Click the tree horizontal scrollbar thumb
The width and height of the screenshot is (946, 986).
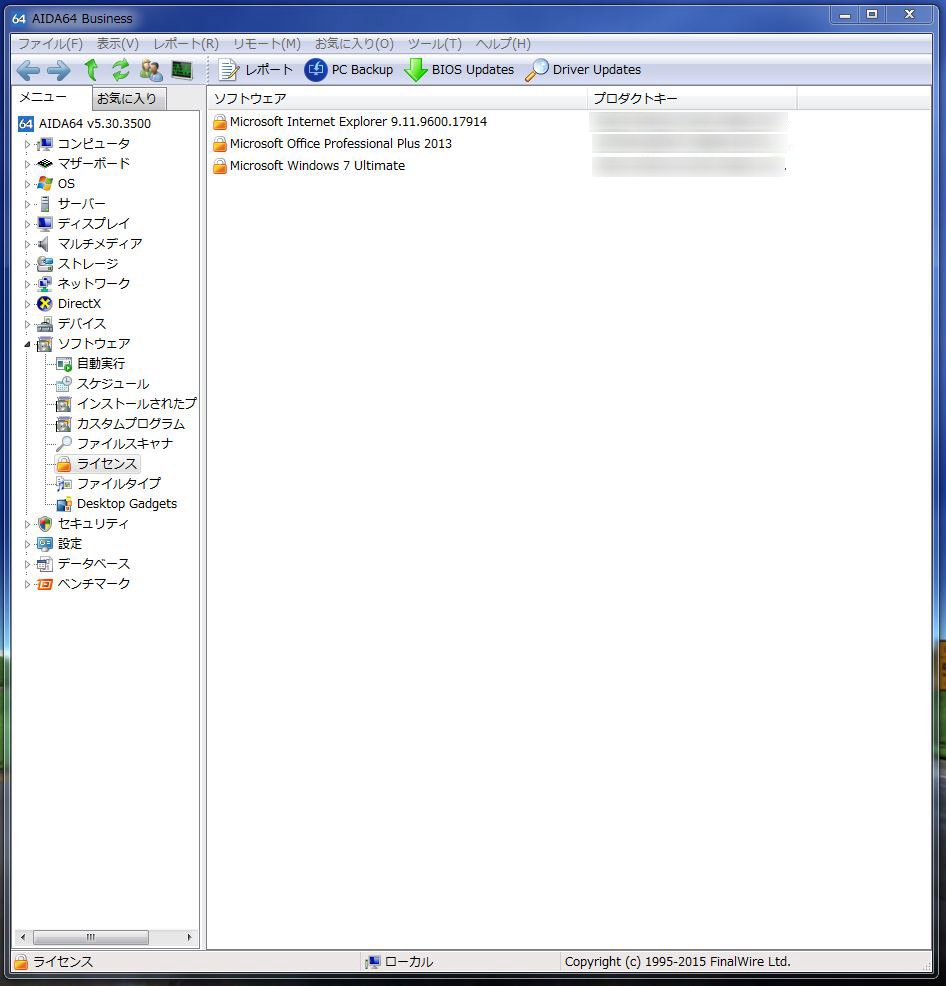click(91, 937)
